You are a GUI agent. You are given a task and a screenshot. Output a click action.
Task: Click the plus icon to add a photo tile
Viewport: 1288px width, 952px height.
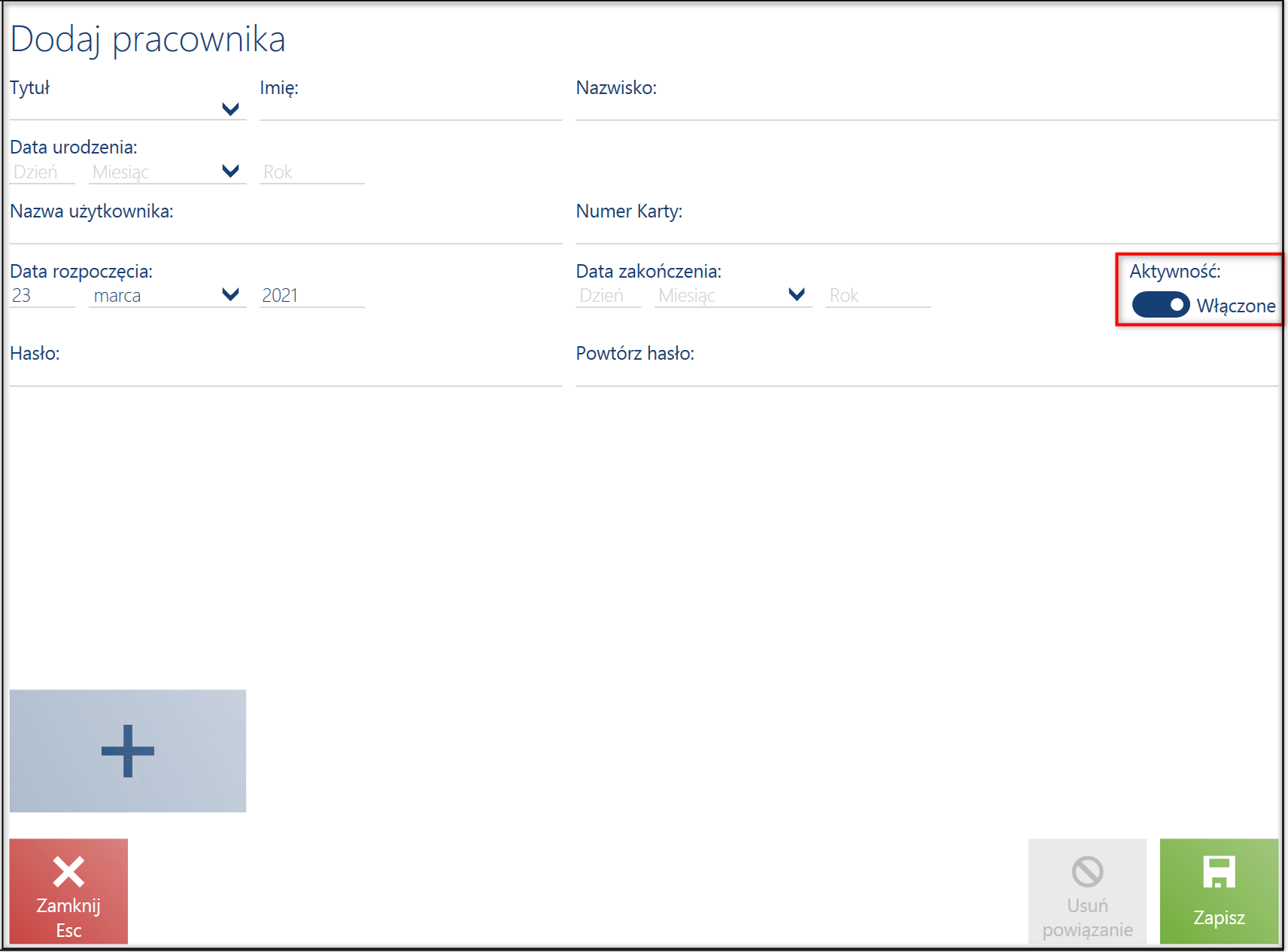128,750
